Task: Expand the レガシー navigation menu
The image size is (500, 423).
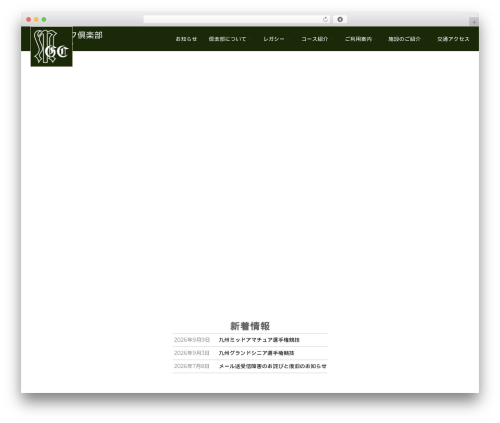Action: 274,39
